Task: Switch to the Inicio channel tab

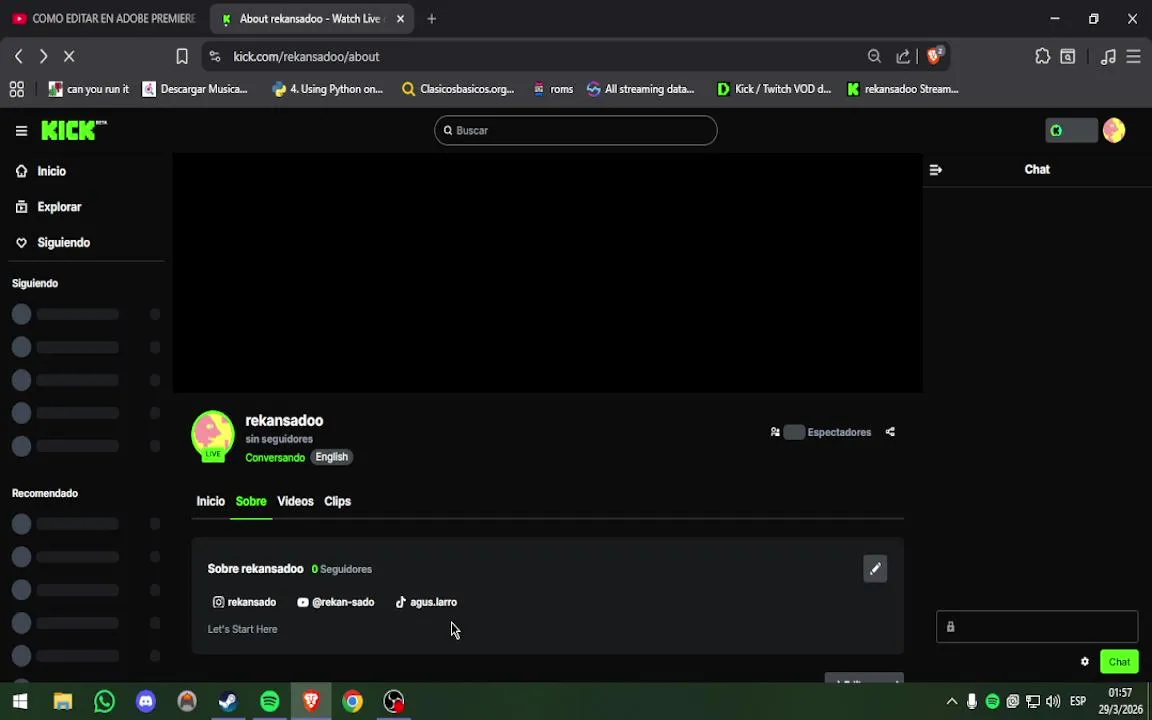Action: pos(210,501)
